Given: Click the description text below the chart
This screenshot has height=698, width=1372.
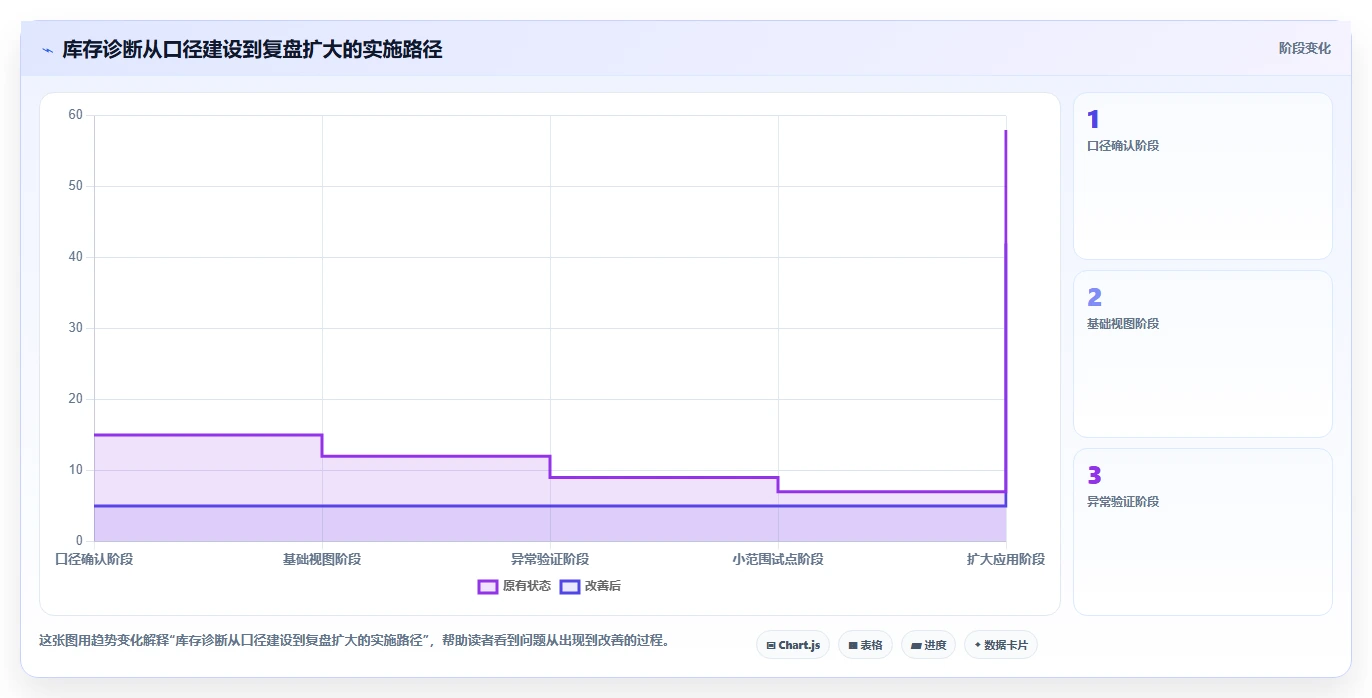Looking at the screenshot, I should tap(354, 640).
